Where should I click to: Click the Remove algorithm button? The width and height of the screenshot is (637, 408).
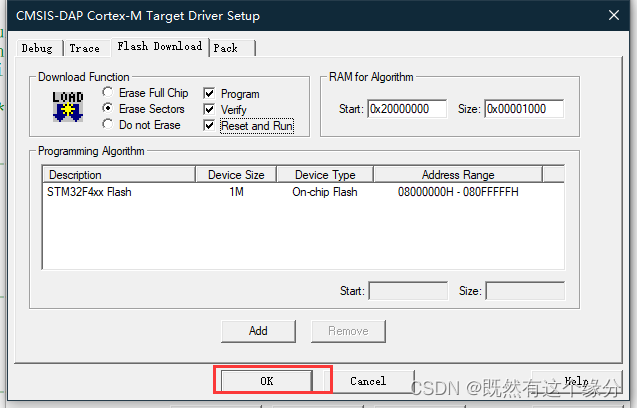(x=348, y=331)
